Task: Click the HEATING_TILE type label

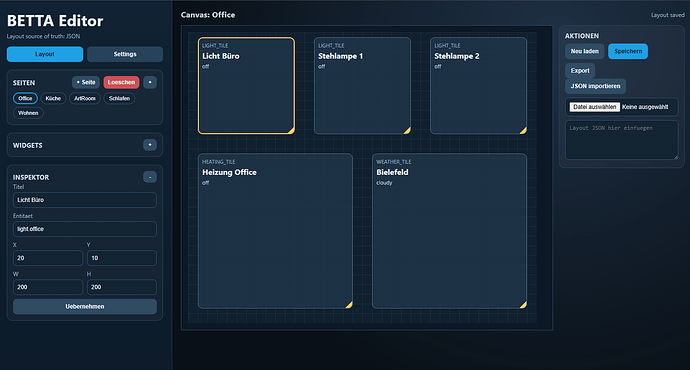Action: [219, 162]
